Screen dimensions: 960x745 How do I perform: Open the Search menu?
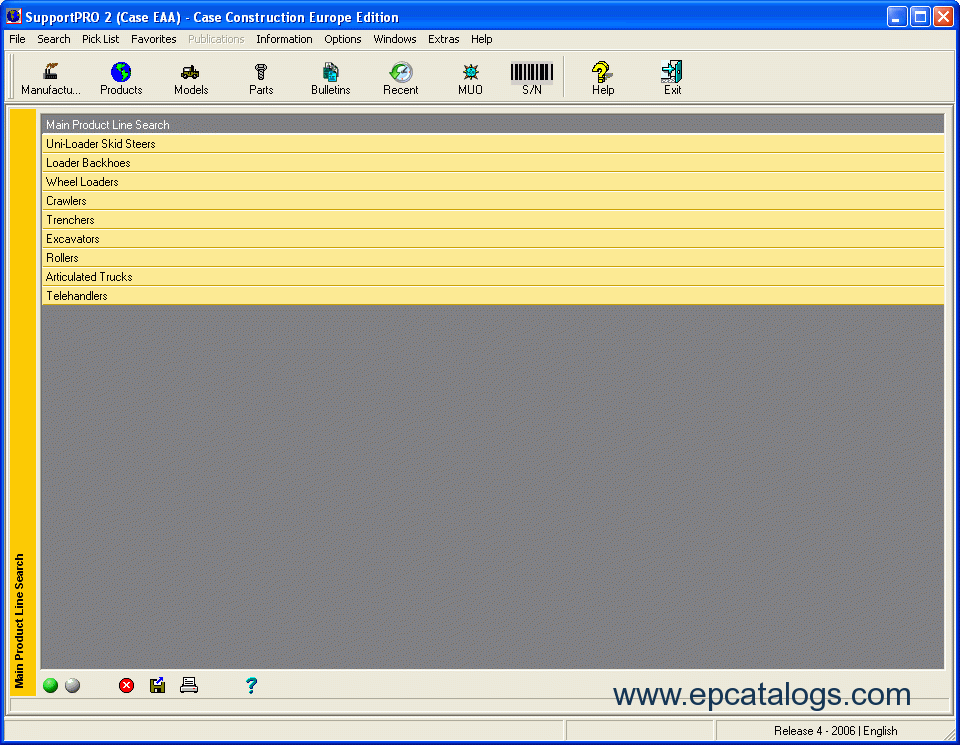tap(54, 39)
